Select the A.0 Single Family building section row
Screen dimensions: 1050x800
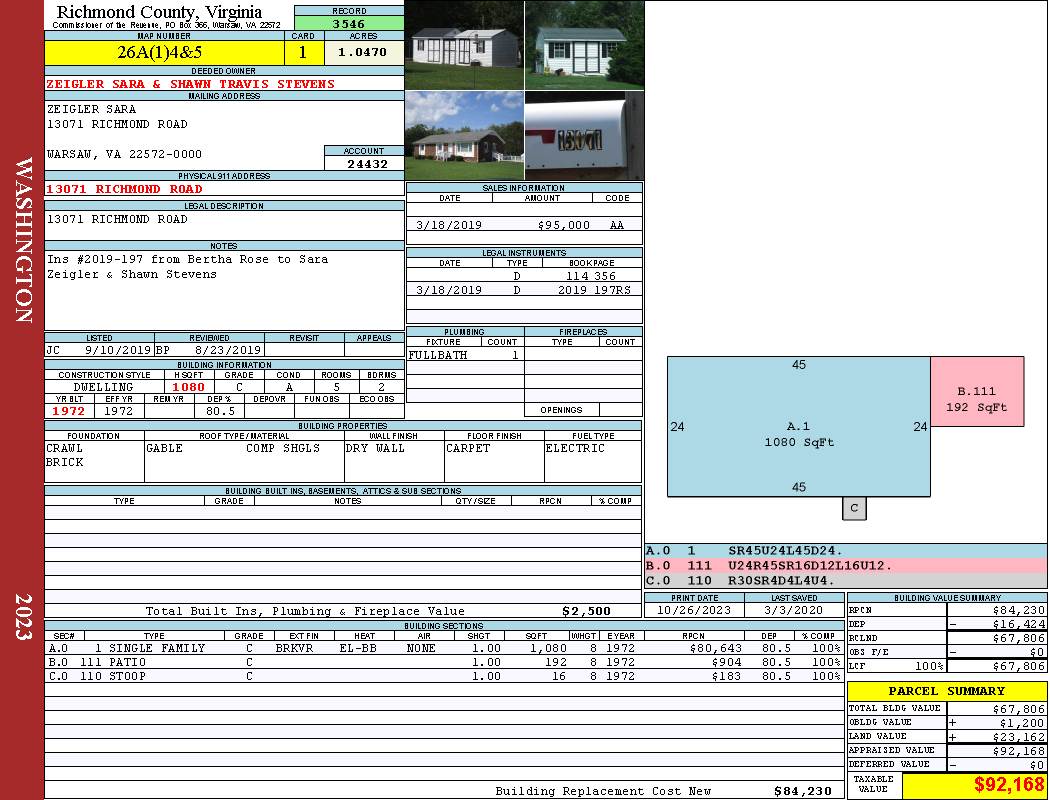pos(444,648)
